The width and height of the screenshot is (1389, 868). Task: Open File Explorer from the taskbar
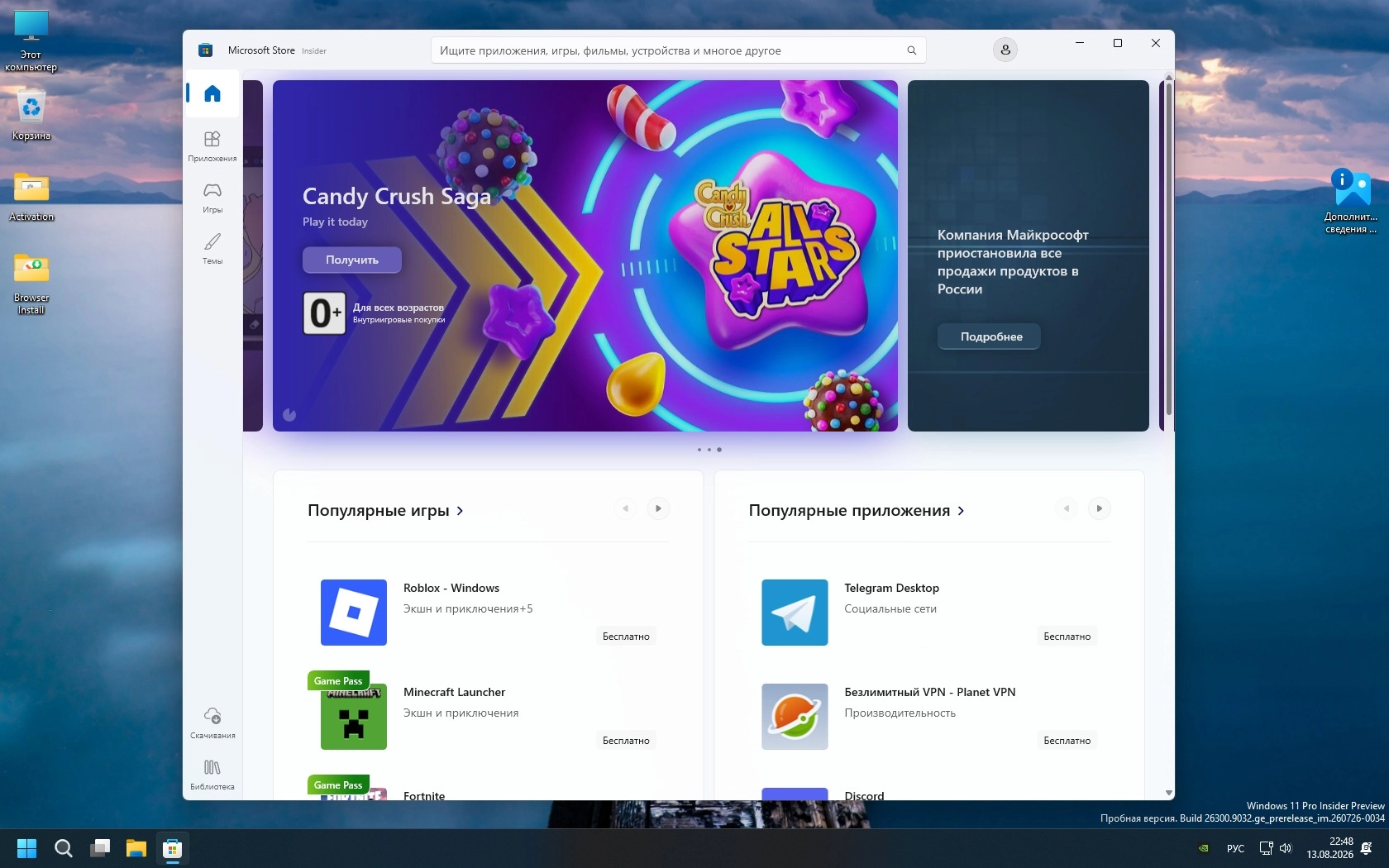click(x=136, y=848)
